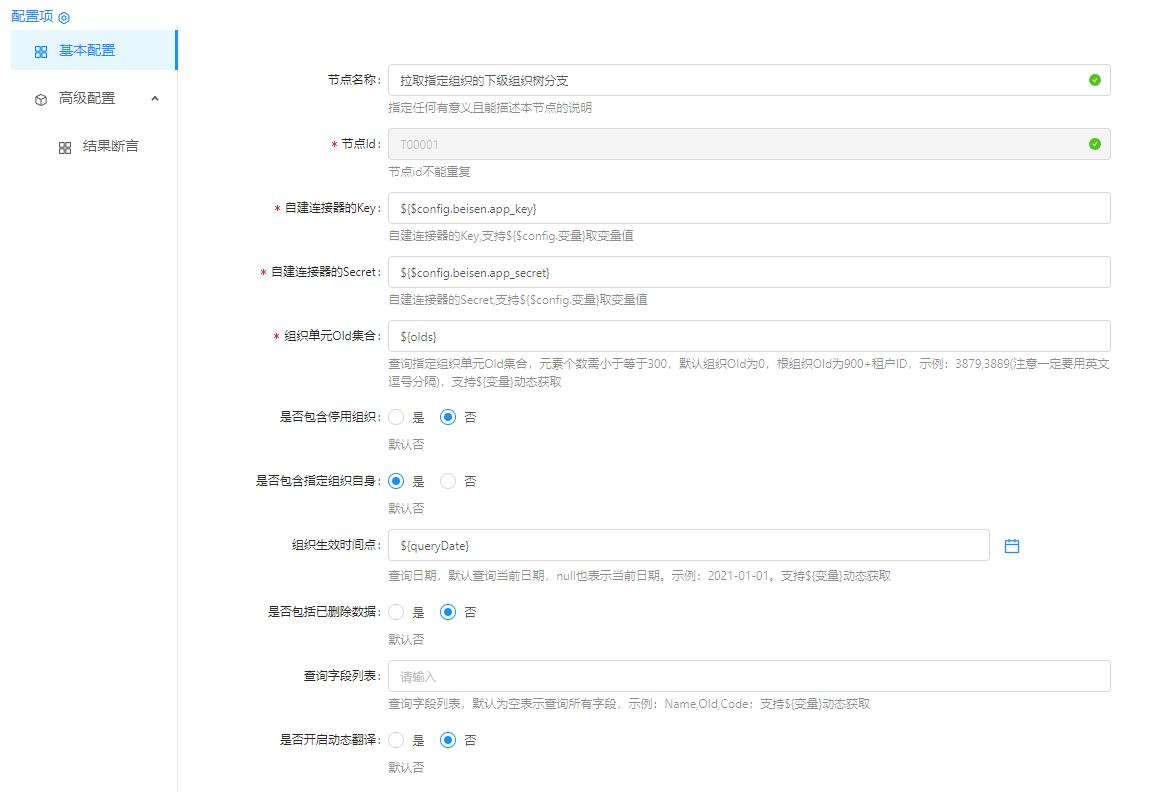Click the grid icon next to 基本配置
The image size is (1174, 792).
pos(40,51)
